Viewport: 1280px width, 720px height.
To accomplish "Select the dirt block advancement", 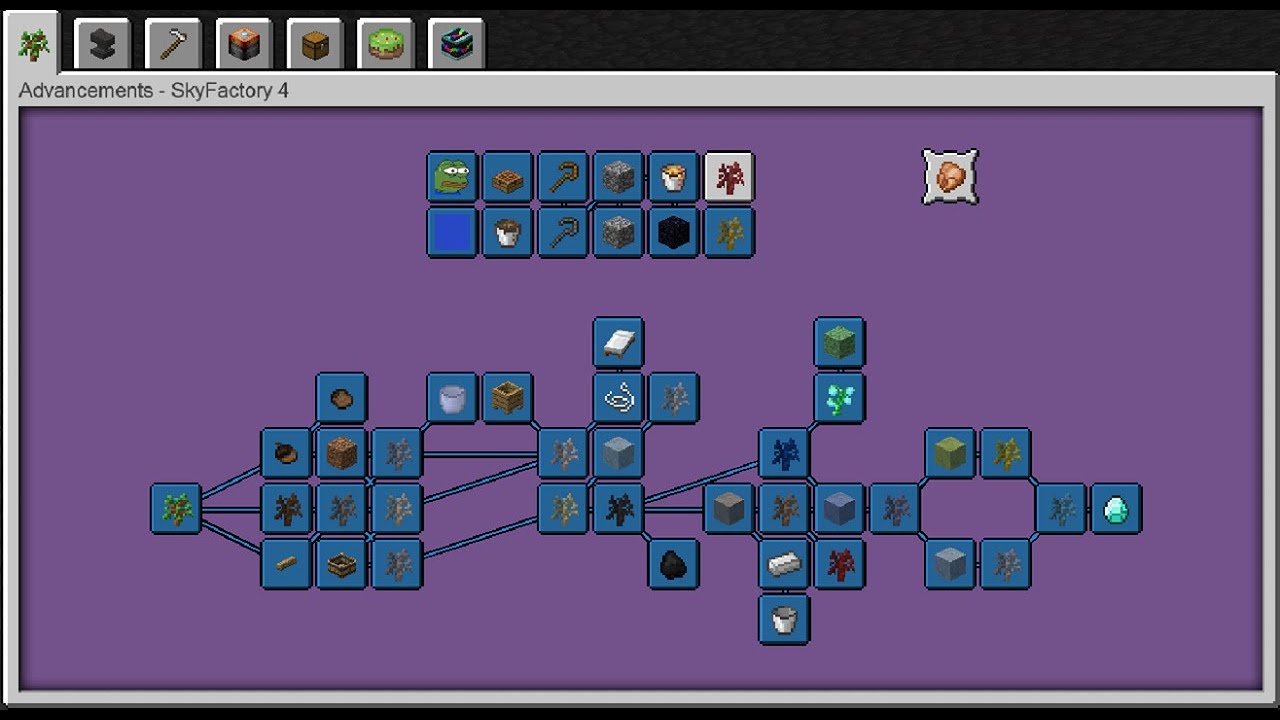I will click(x=342, y=454).
